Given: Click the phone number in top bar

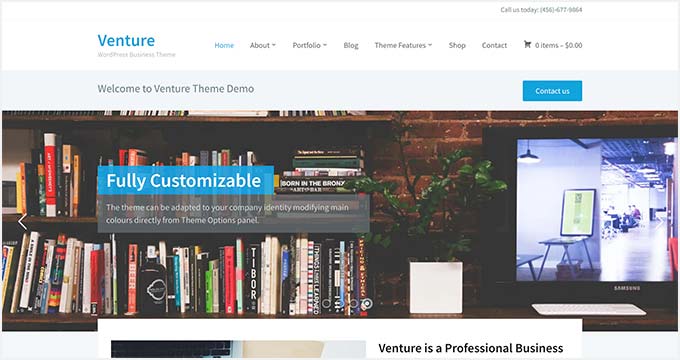Looking at the screenshot, I should pos(561,10).
